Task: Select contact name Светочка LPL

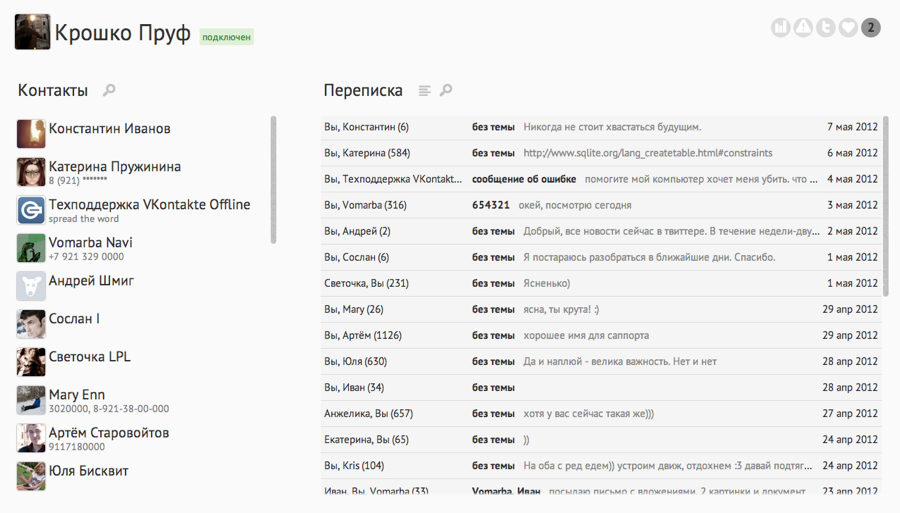Action: click(x=90, y=356)
